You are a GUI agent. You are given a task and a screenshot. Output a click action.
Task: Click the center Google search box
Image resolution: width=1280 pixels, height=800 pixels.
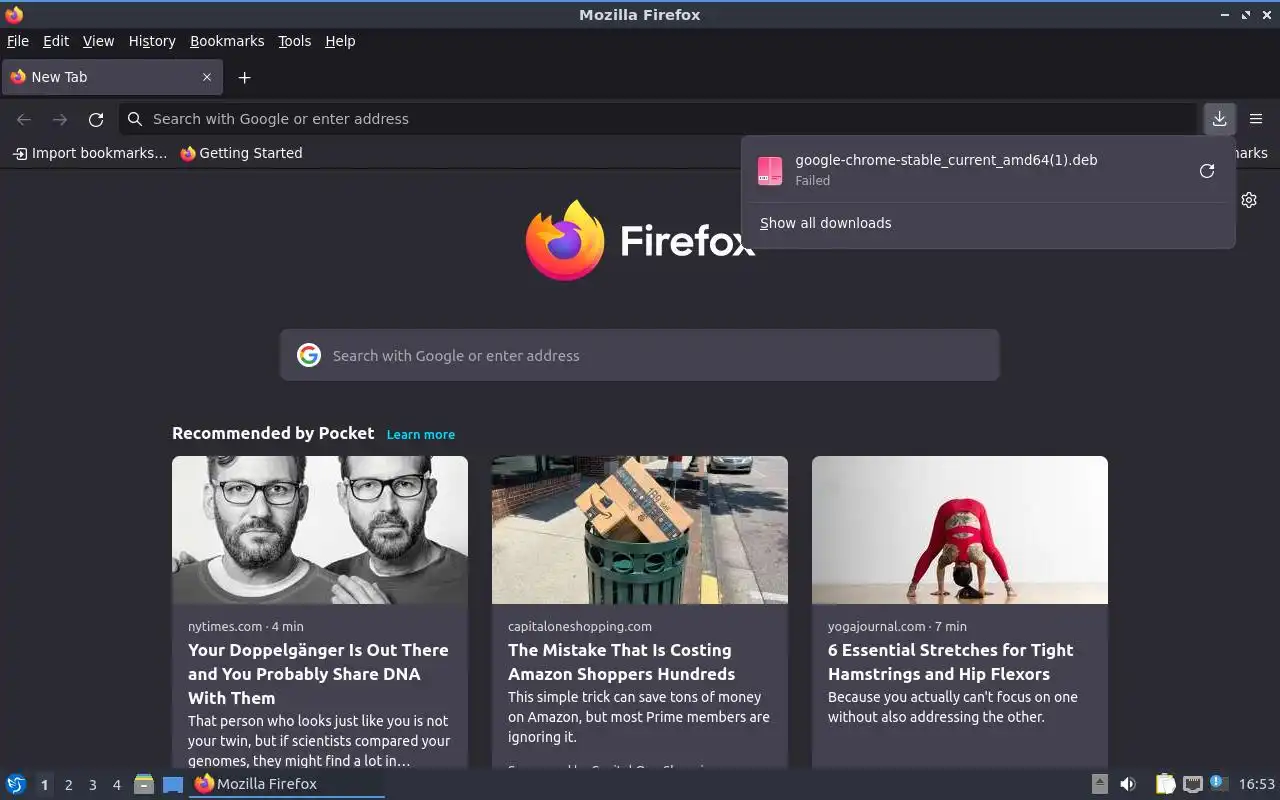coord(640,355)
